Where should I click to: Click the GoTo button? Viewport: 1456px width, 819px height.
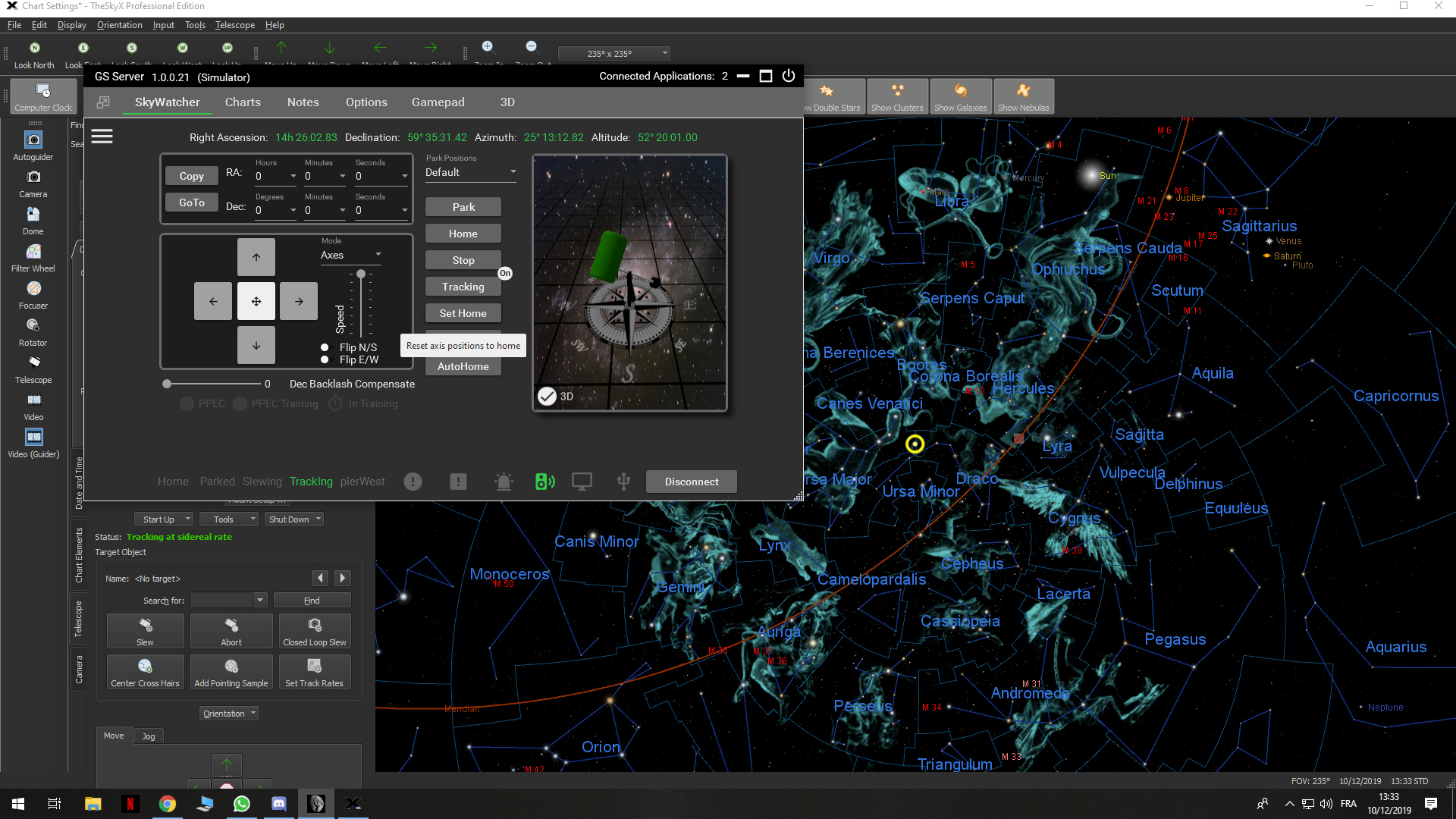(192, 202)
